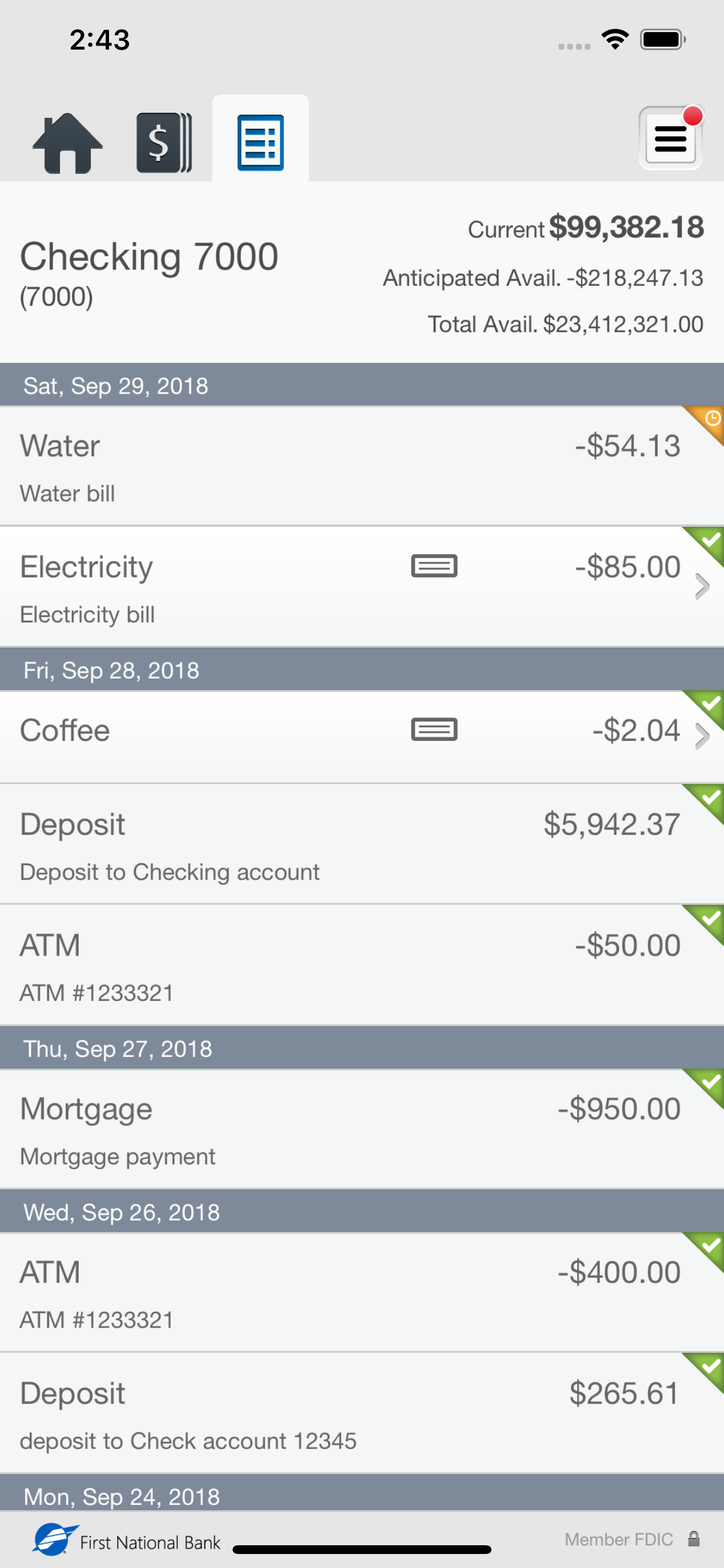Open the $5,942.37 Deposit transaction
The height and width of the screenshot is (1568, 724).
click(x=362, y=844)
